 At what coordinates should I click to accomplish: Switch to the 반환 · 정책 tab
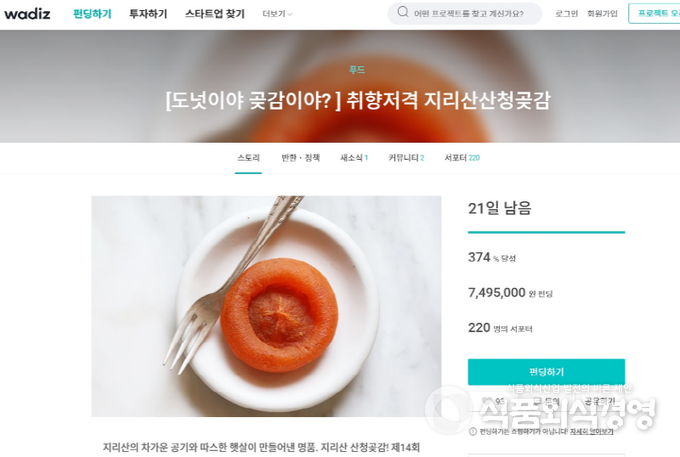tap(301, 158)
